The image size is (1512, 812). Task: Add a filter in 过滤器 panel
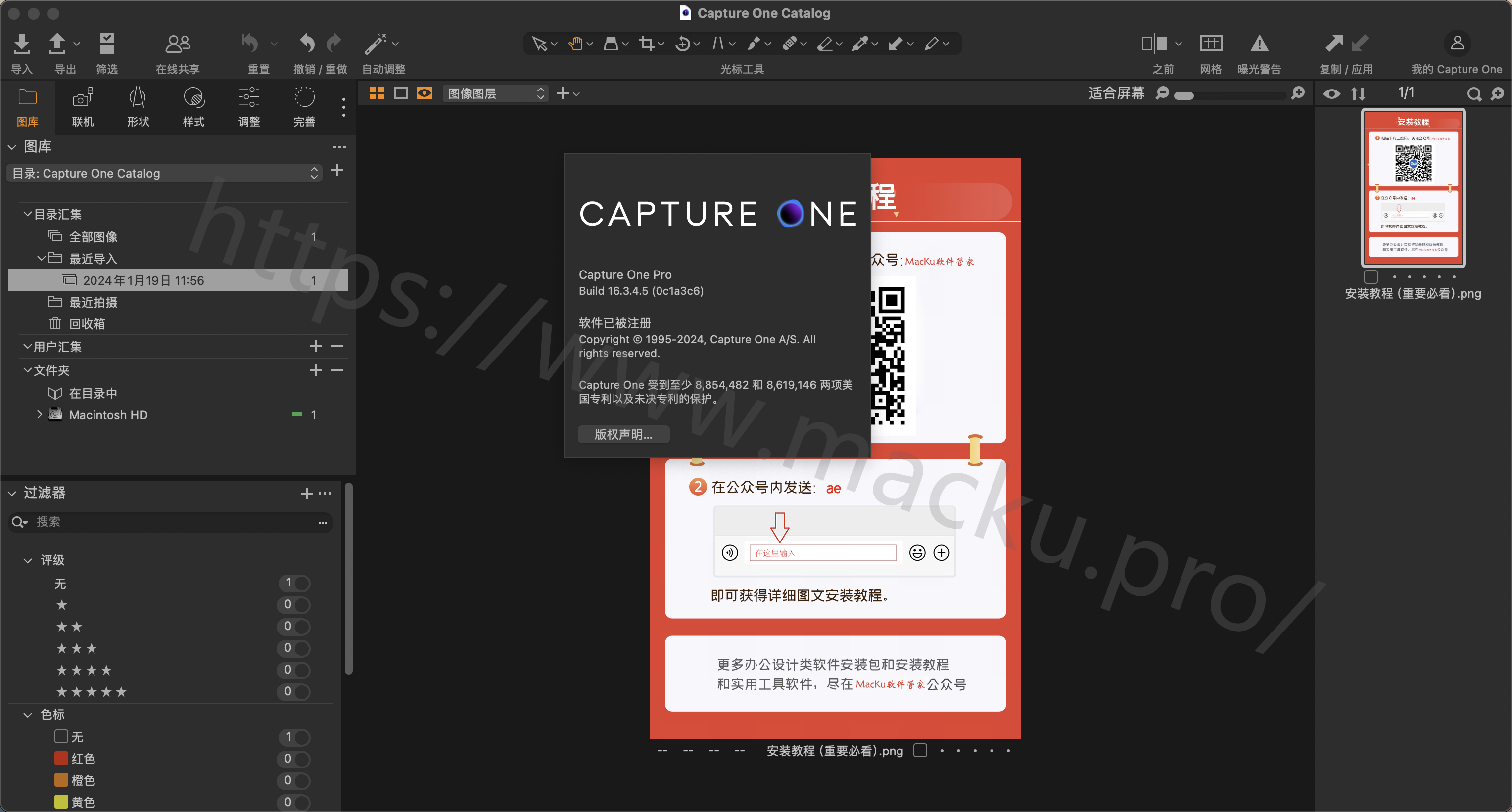pos(306,494)
